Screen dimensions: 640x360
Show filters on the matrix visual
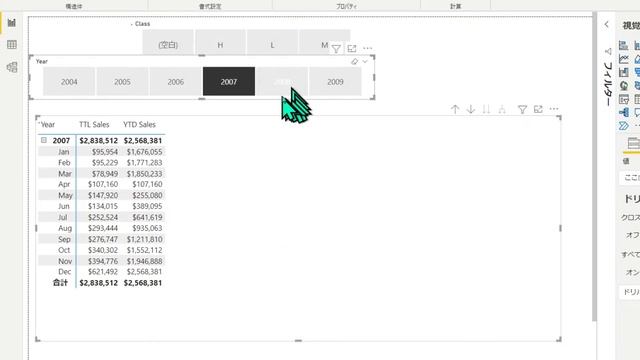tap(522, 109)
